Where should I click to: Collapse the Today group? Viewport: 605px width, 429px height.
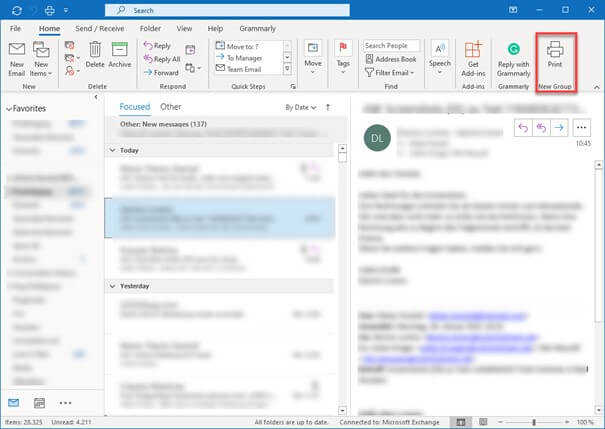tap(112, 150)
